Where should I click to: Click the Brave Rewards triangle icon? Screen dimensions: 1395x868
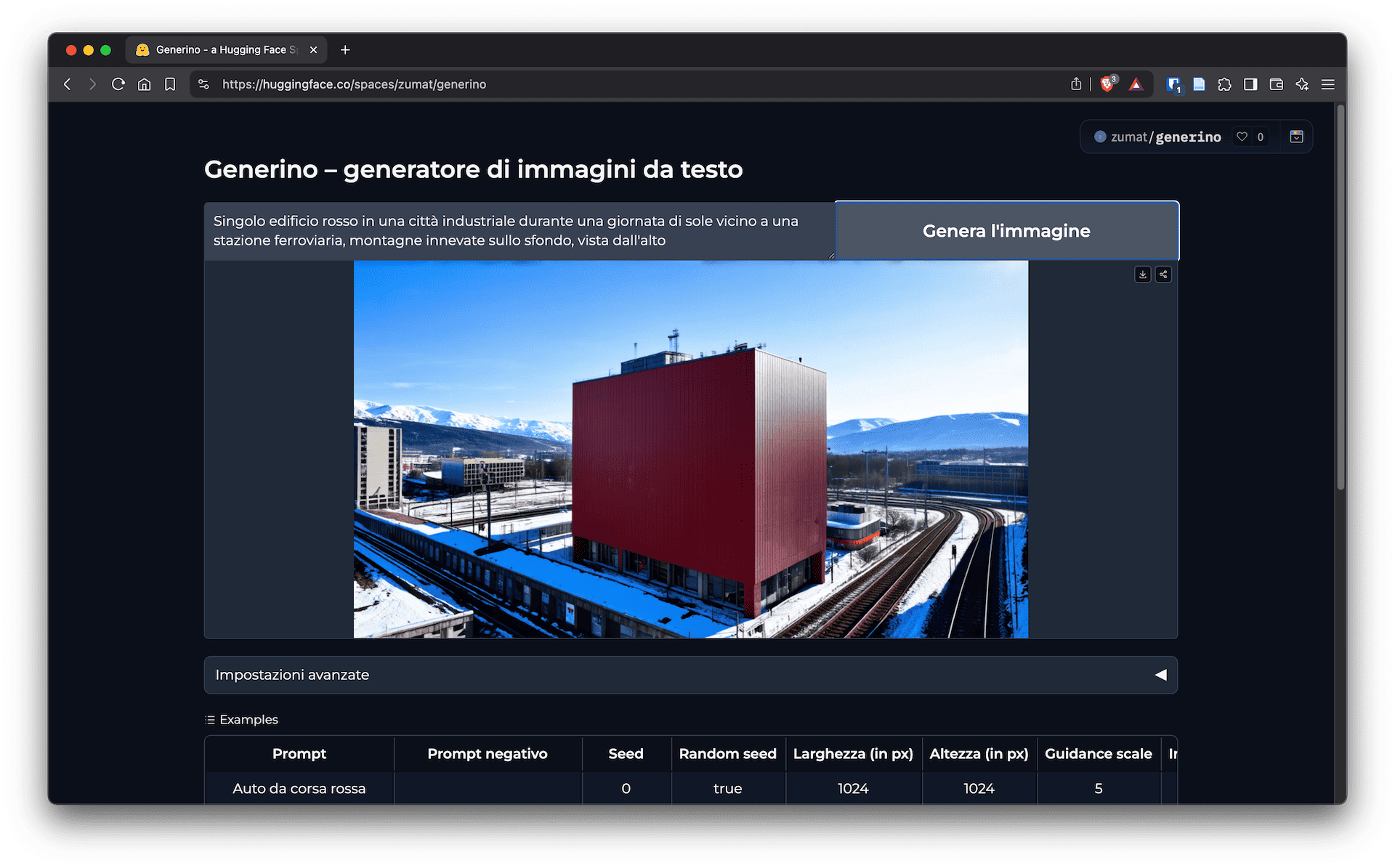(1136, 84)
